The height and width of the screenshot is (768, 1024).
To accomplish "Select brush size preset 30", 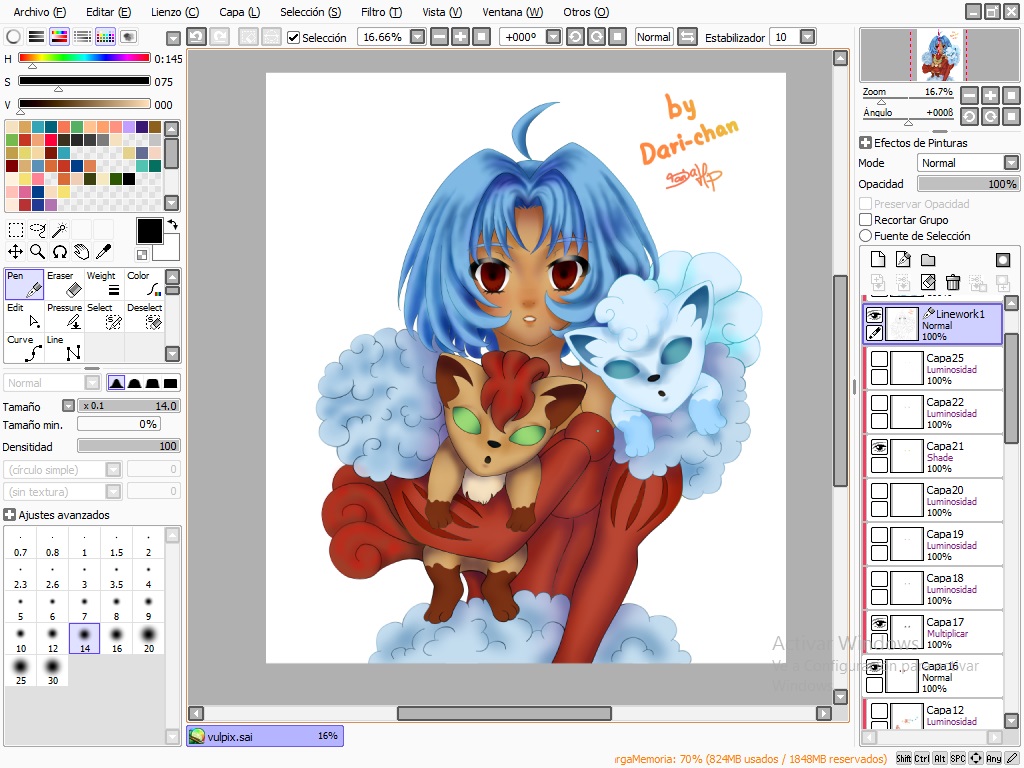I will 52,671.
